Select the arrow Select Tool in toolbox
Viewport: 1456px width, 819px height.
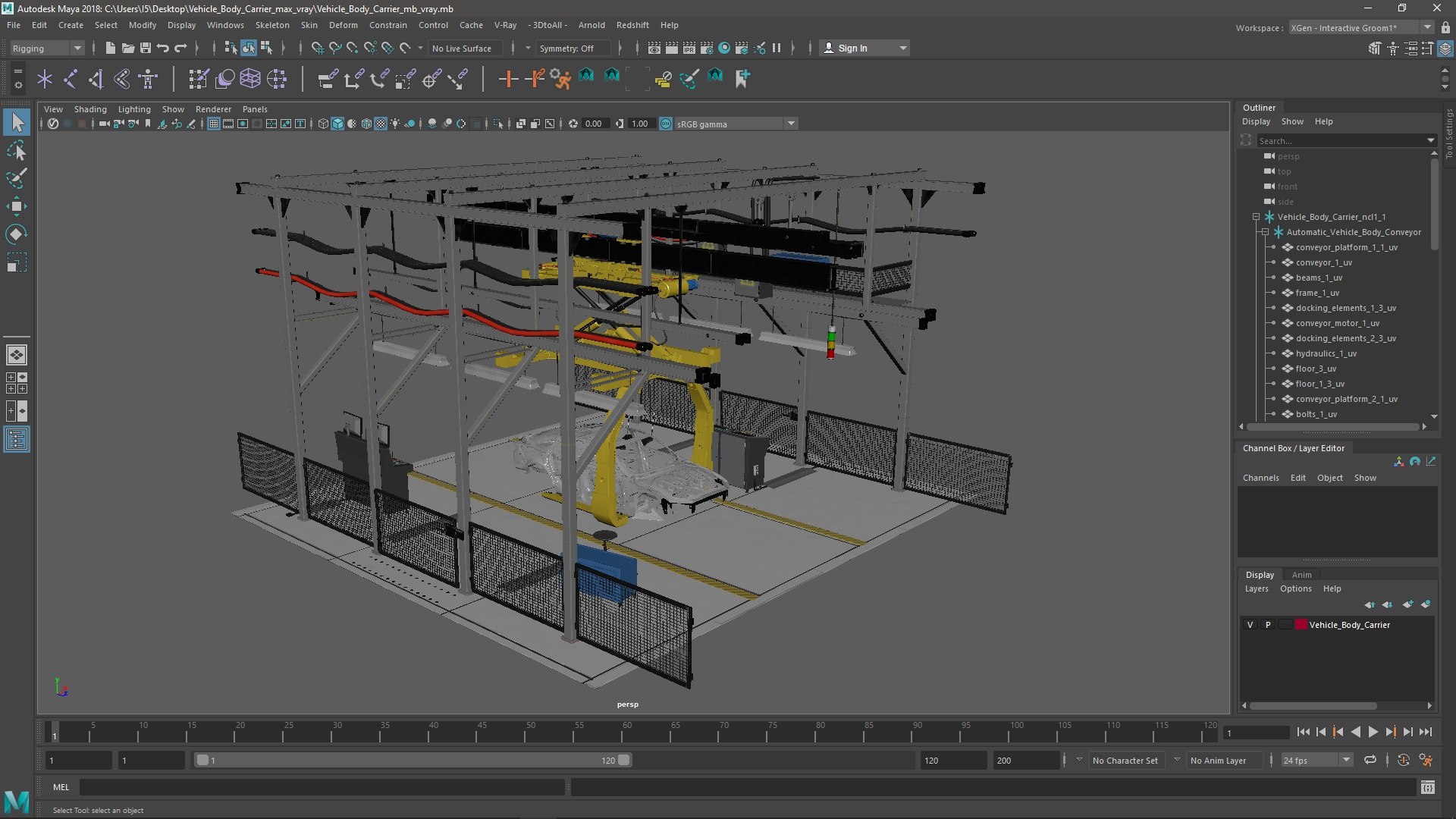pos(17,121)
